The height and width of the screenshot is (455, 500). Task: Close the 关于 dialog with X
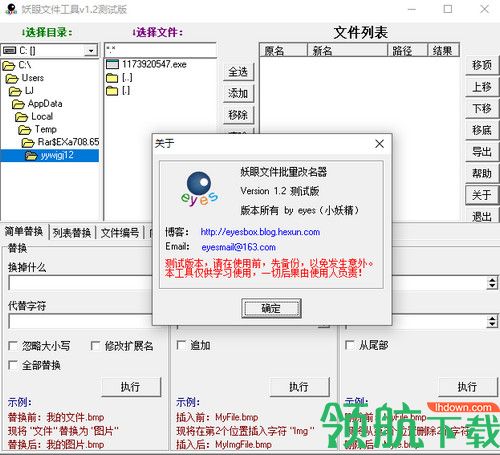coord(379,144)
